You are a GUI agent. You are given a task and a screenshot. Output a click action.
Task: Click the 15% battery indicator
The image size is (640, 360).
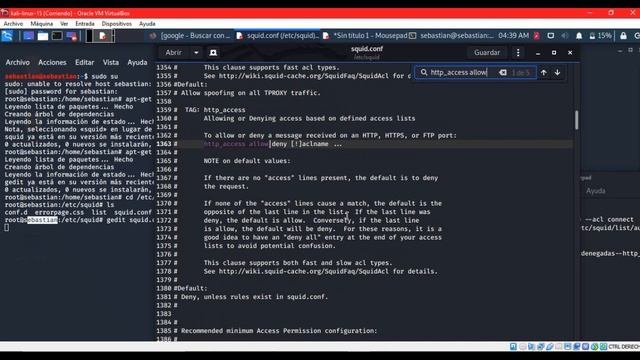[600, 36]
